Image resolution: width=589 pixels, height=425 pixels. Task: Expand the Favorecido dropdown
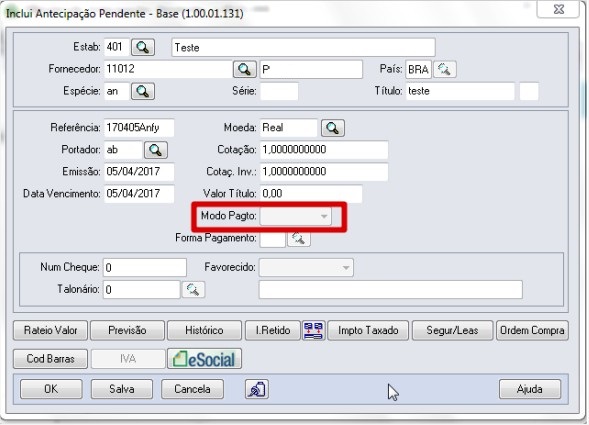click(306, 268)
